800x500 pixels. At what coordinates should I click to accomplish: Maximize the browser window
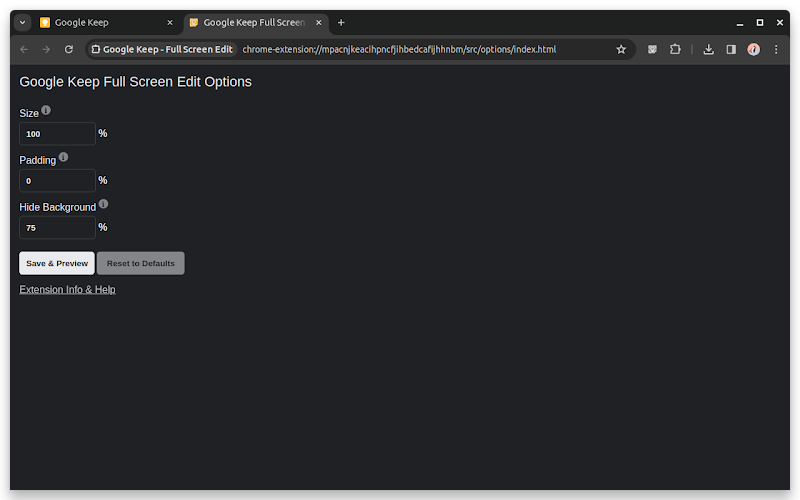[x=760, y=22]
